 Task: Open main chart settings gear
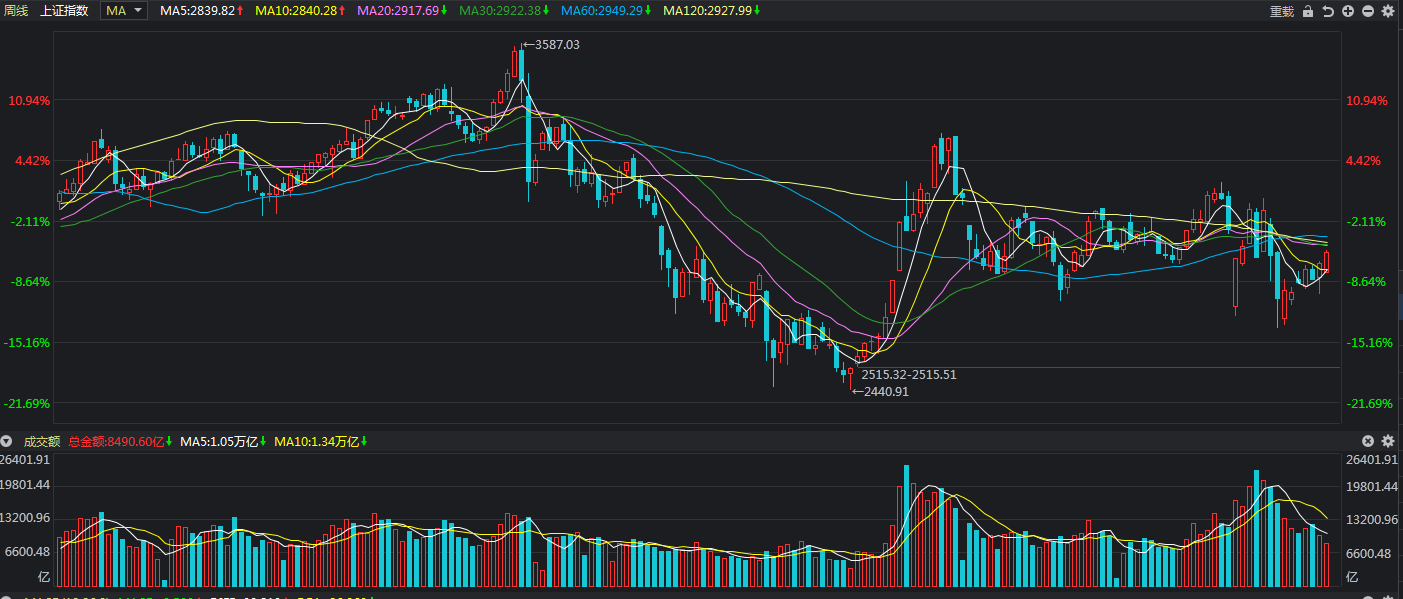point(1388,11)
